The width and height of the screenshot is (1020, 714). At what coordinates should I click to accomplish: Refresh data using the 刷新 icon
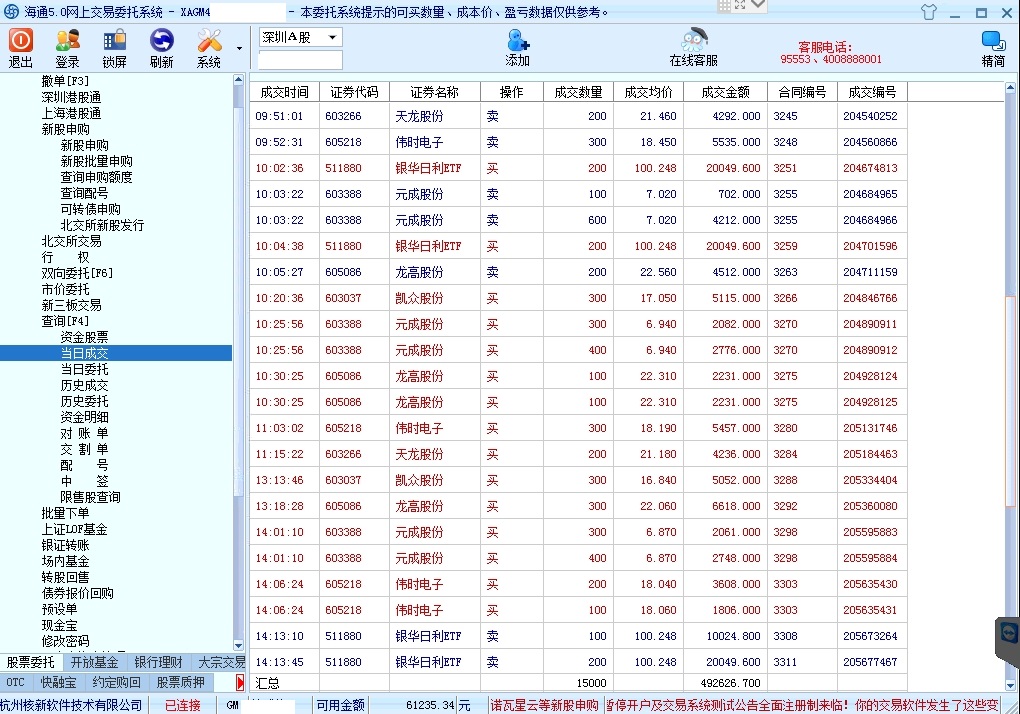161,47
